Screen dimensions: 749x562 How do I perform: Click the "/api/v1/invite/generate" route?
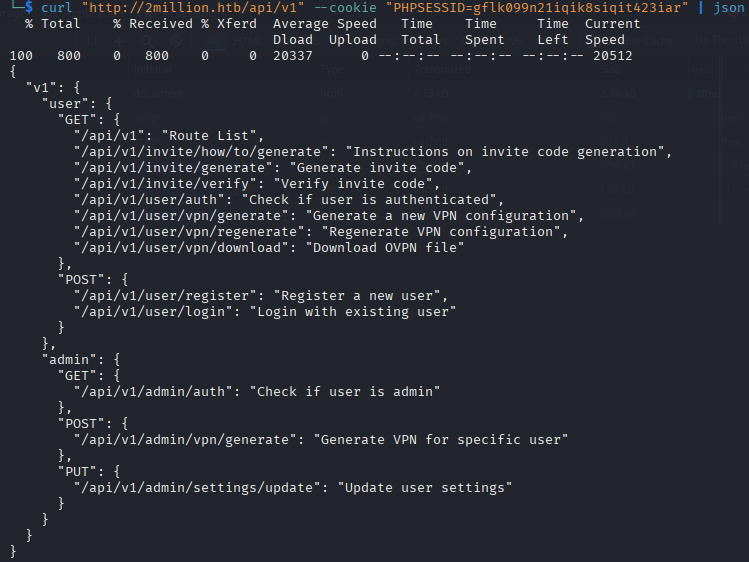pos(177,167)
